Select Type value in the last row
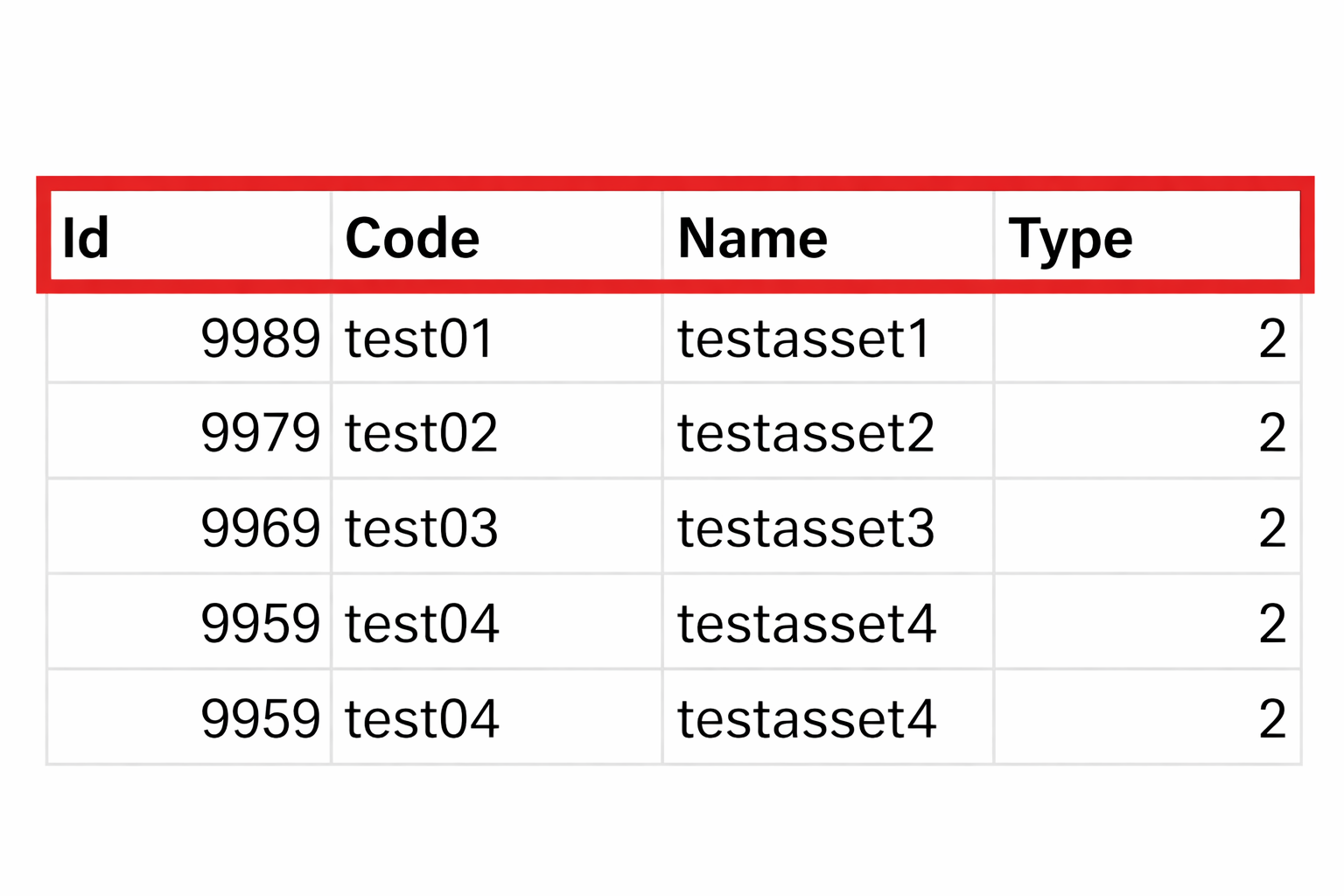The image size is (1344, 896). tap(1272, 718)
